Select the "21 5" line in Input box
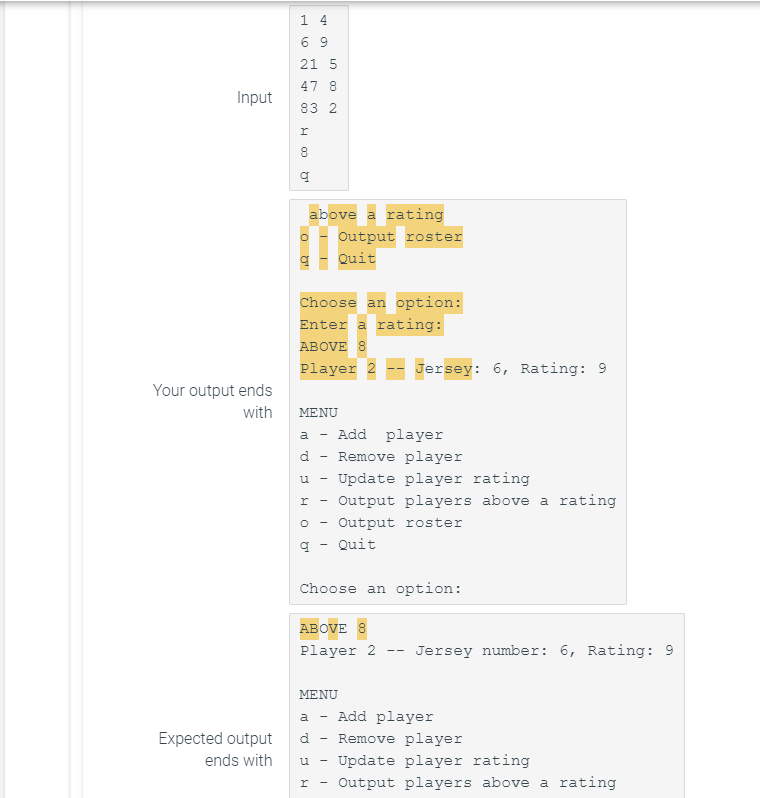This screenshot has width=760, height=798. 318,64
